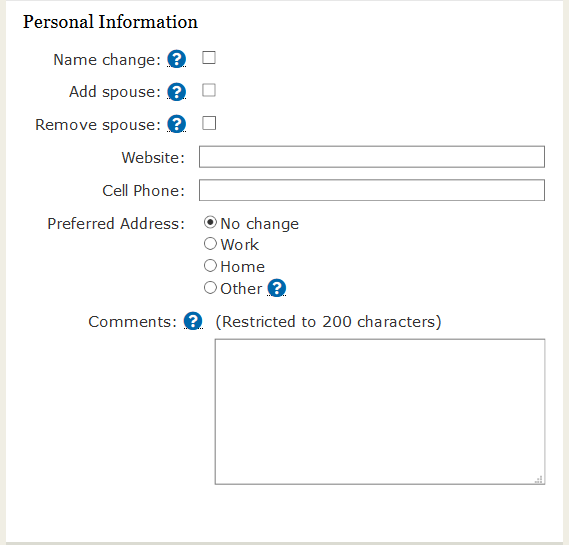Open help icon beside Name change
The image size is (569, 545).
point(176,59)
